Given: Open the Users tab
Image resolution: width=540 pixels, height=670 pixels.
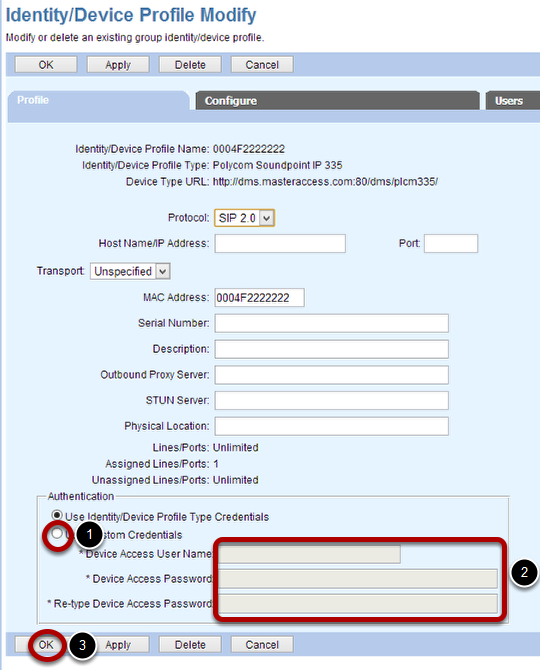Looking at the screenshot, I should click(513, 101).
